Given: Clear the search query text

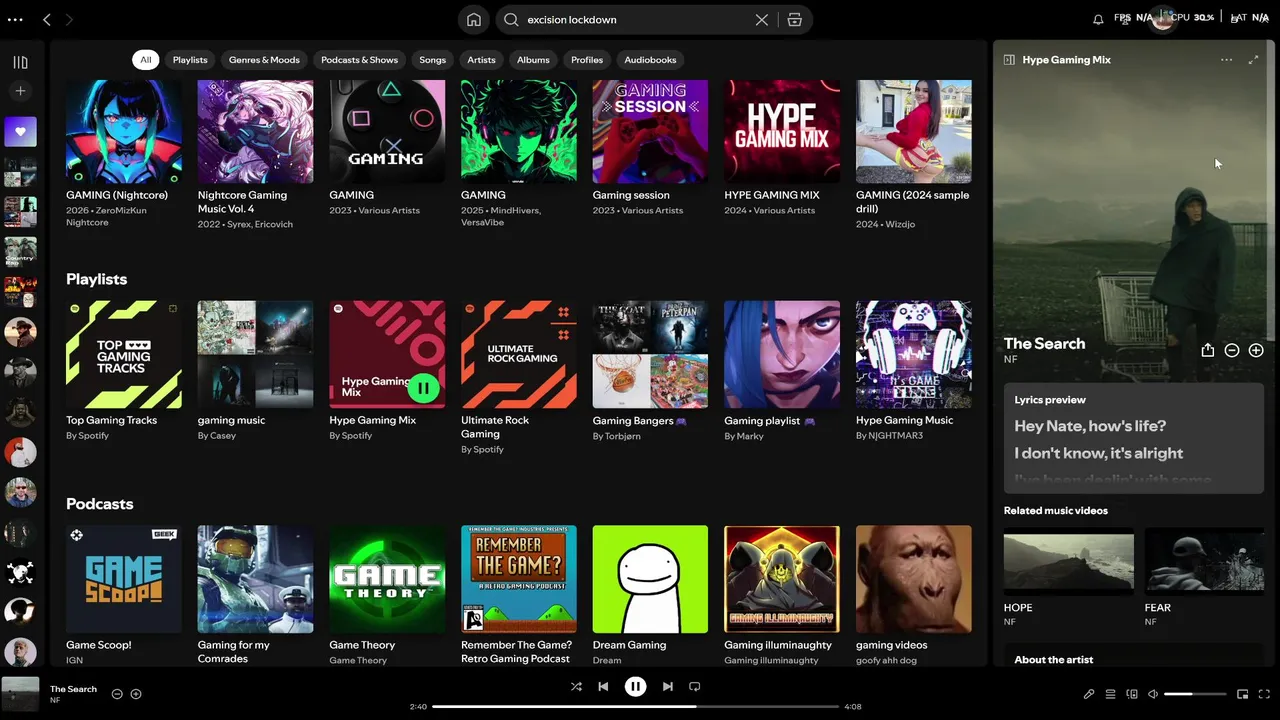Looking at the screenshot, I should pyautogui.click(x=762, y=19).
